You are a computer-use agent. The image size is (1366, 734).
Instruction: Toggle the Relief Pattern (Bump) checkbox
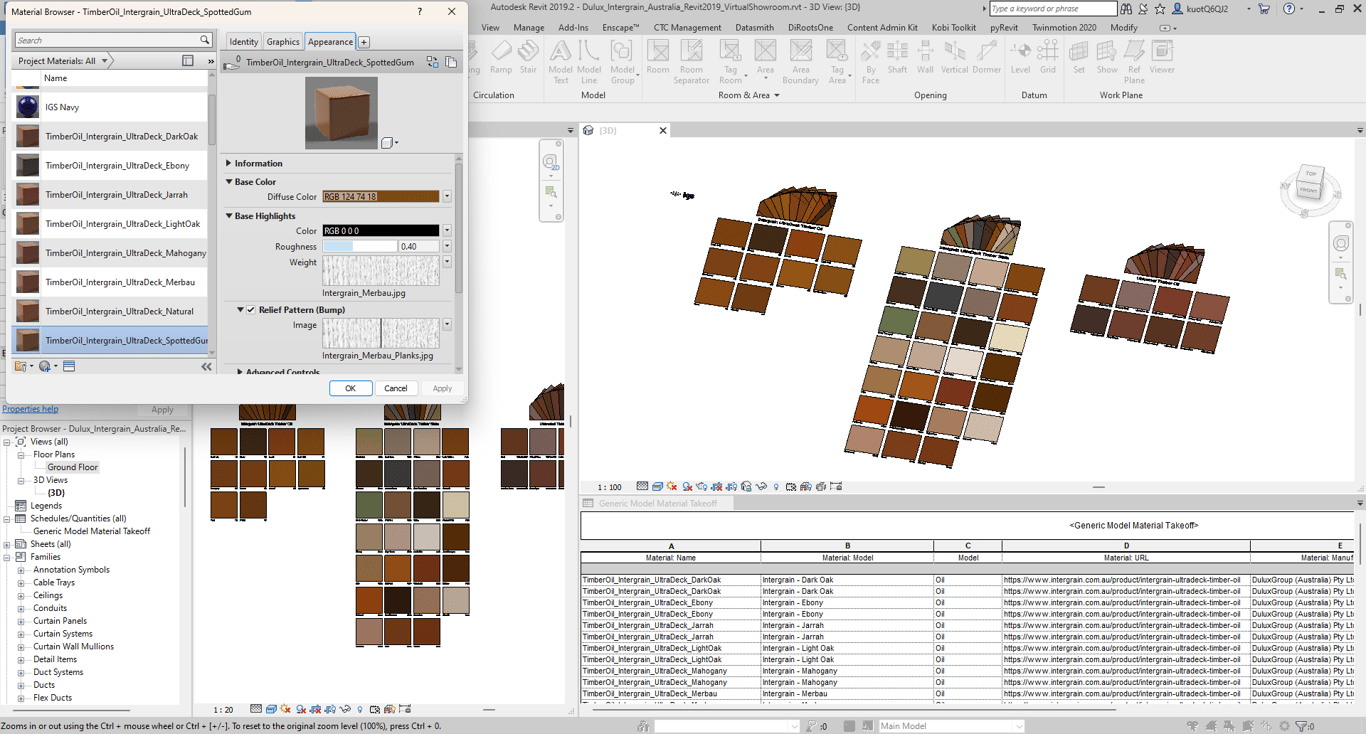[x=251, y=310]
